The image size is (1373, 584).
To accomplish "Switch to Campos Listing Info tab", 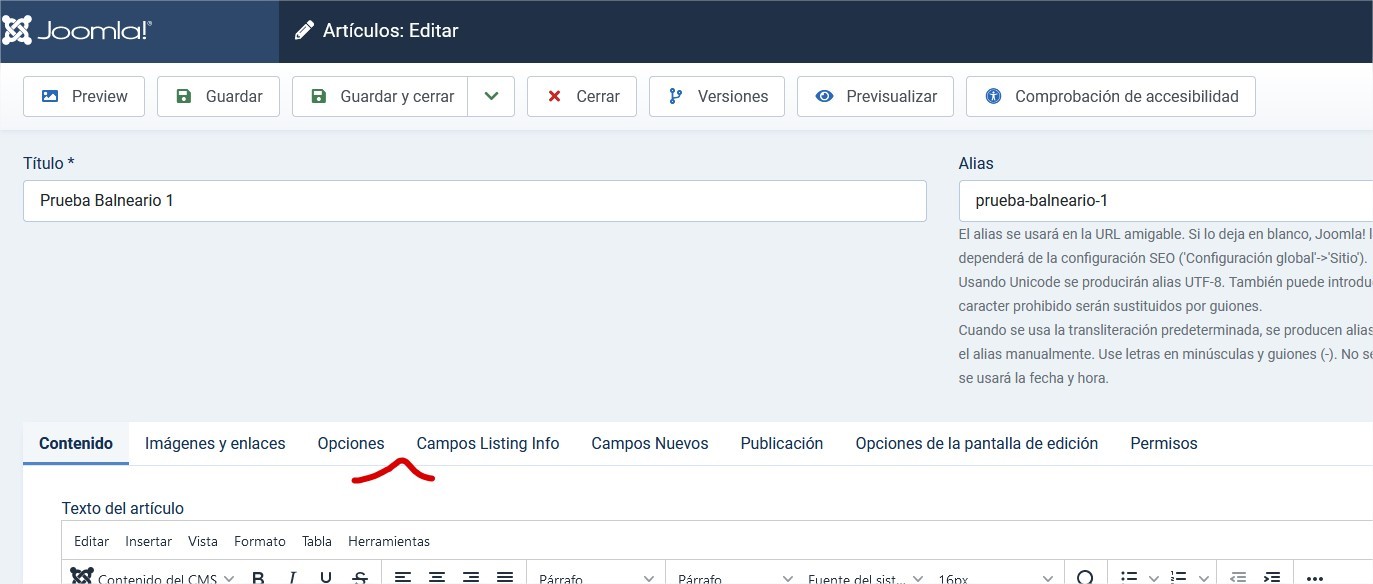I will point(488,443).
